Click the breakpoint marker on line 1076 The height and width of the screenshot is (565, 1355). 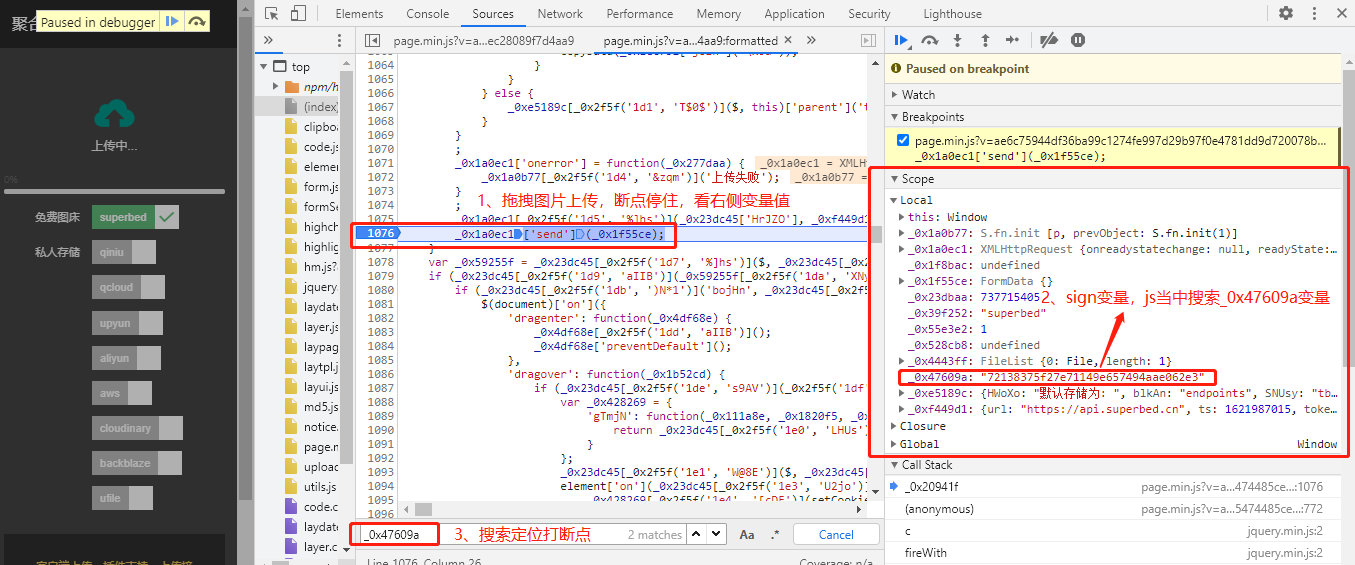(379, 234)
